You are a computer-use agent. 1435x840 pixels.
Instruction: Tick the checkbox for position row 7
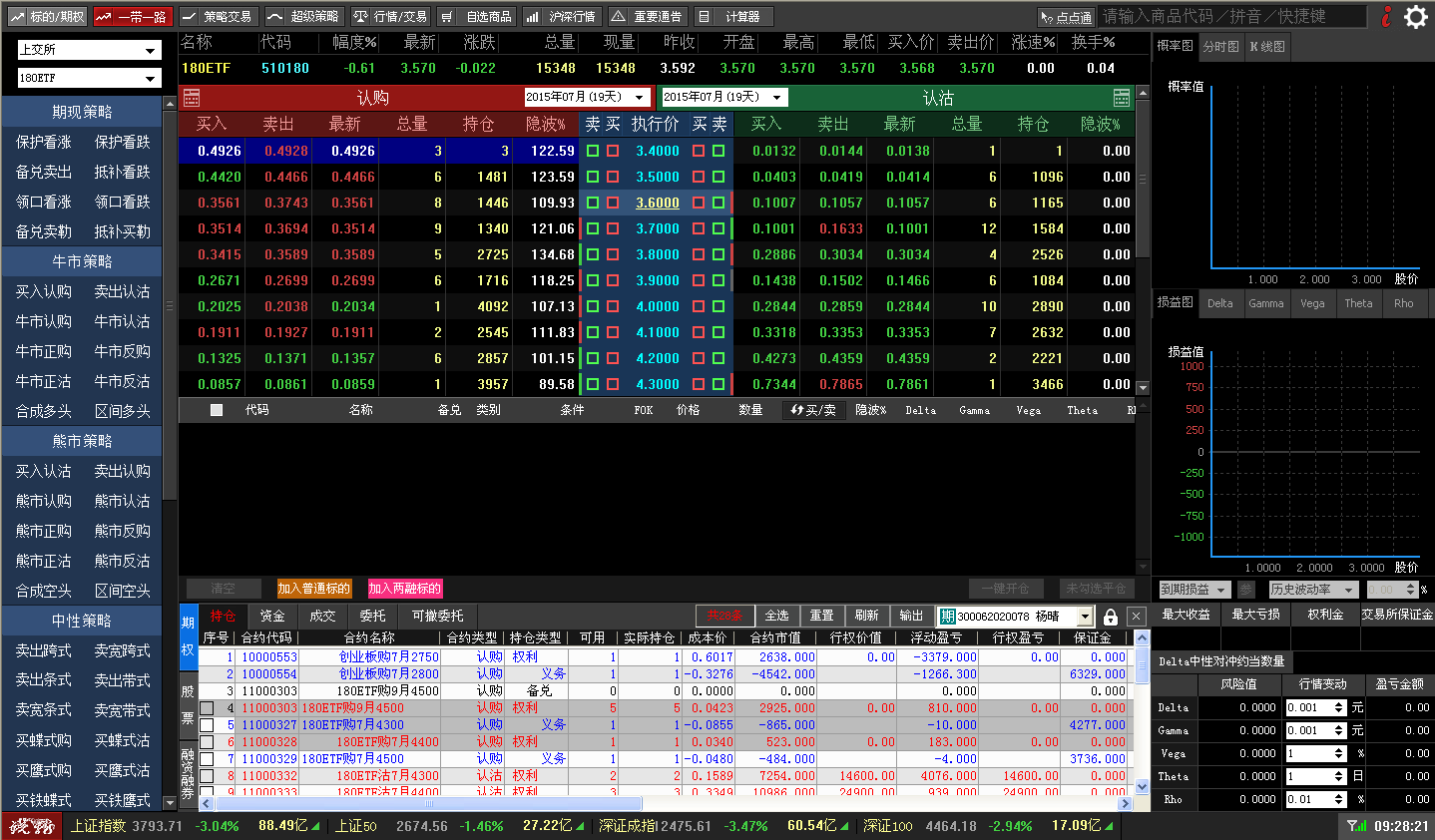coord(207,759)
